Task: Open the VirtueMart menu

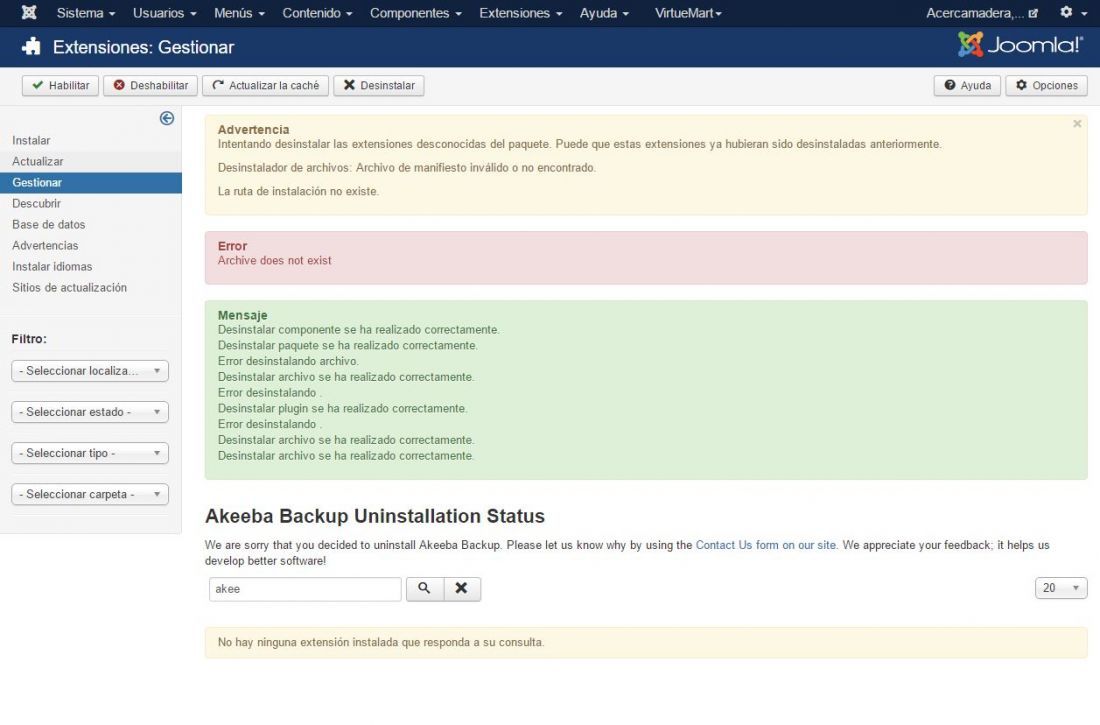Action: click(688, 13)
